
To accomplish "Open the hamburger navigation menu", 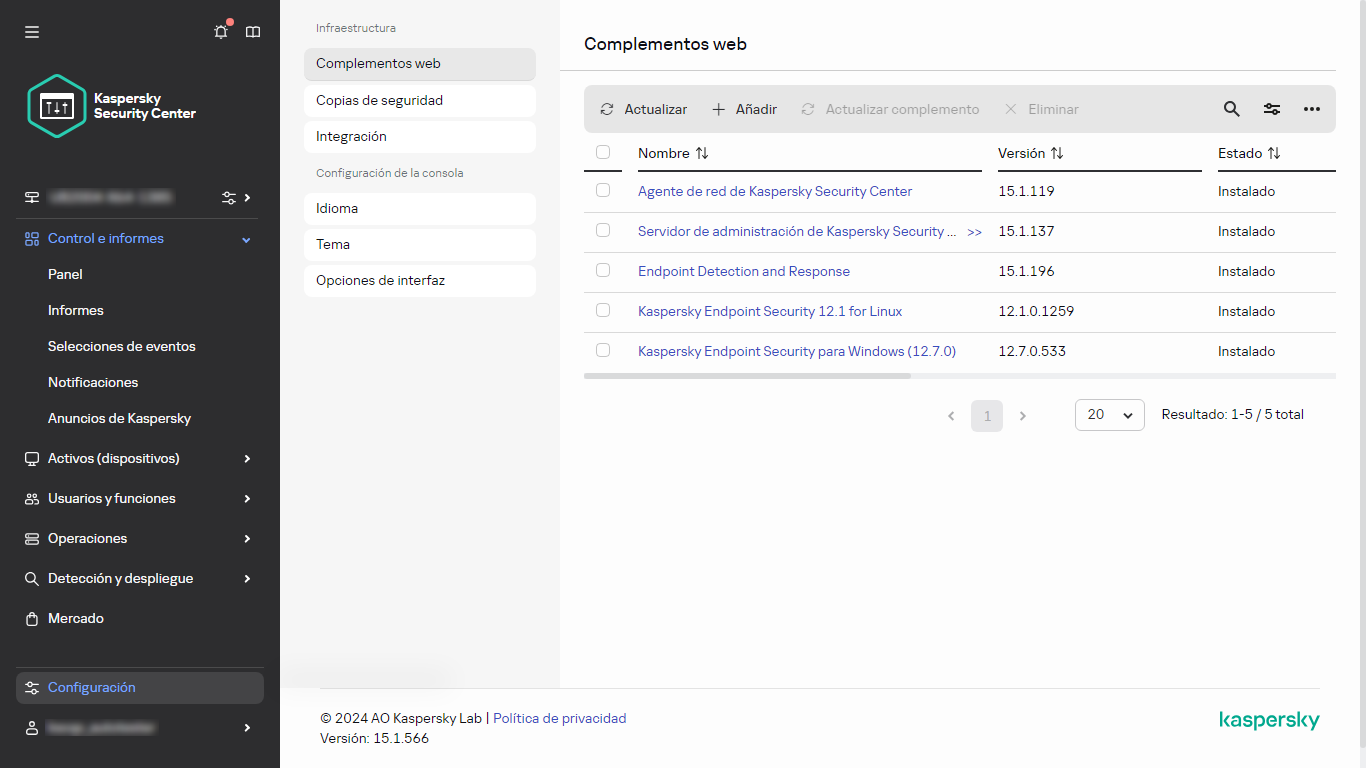I will (31, 32).
